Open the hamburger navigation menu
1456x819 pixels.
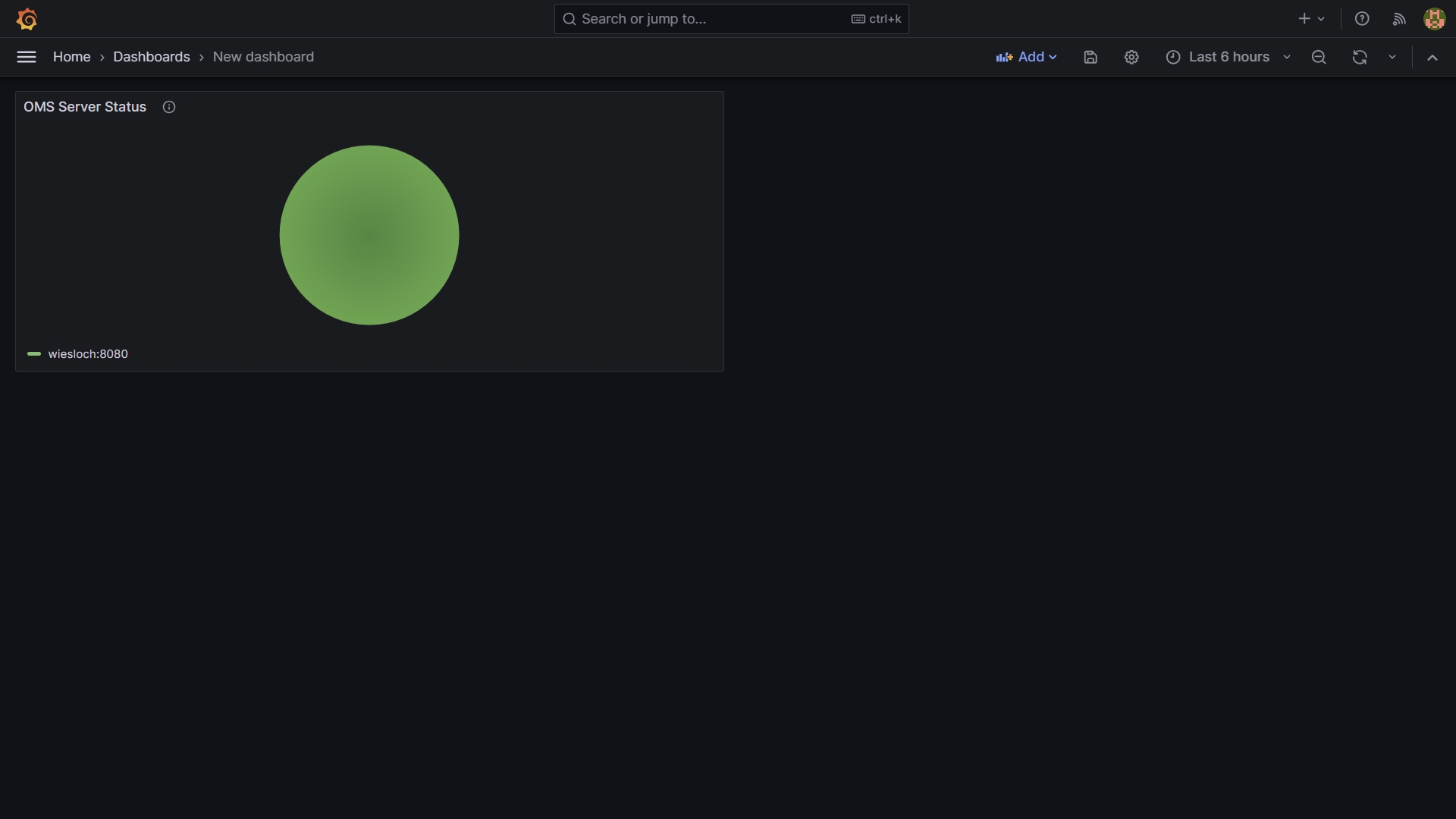[27, 57]
